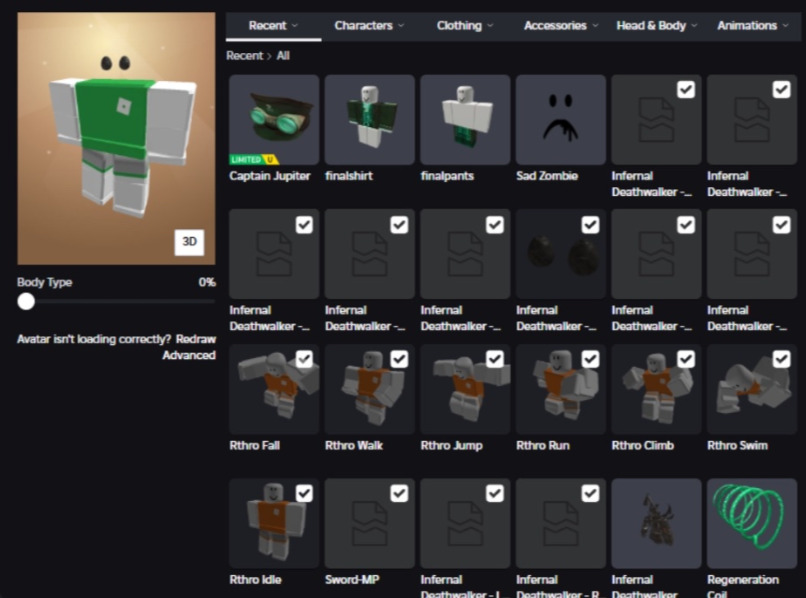806x598 pixels.
Task: Choose the Rthro Swim animation
Action: [750, 388]
